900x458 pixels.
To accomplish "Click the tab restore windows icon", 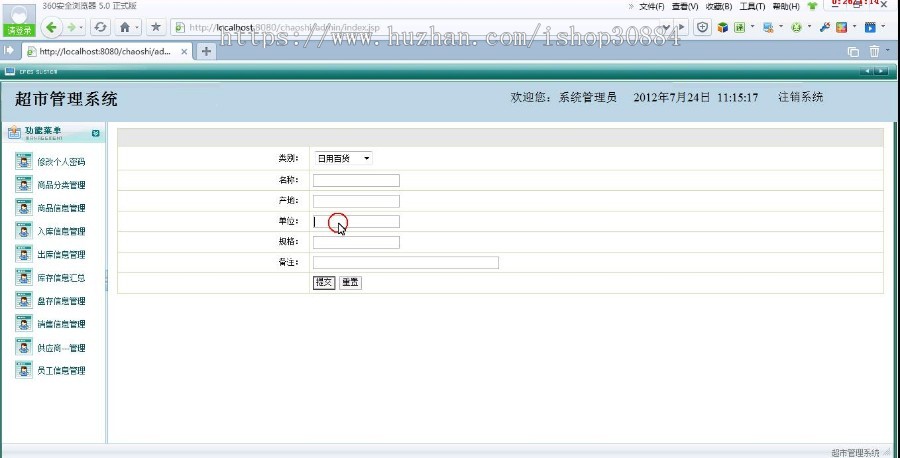I will click(x=854, y=52).
